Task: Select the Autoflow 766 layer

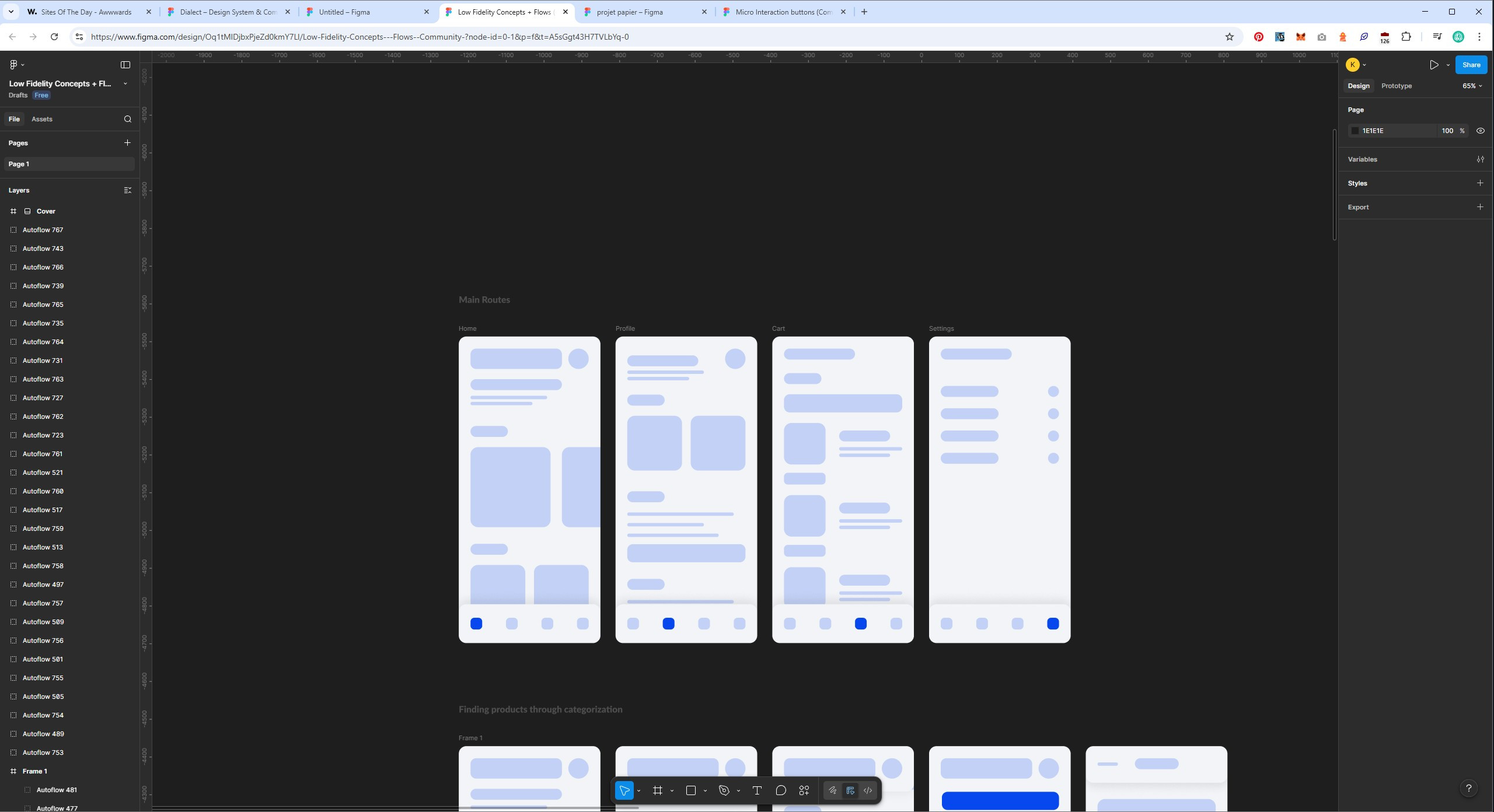Action: 43,267
